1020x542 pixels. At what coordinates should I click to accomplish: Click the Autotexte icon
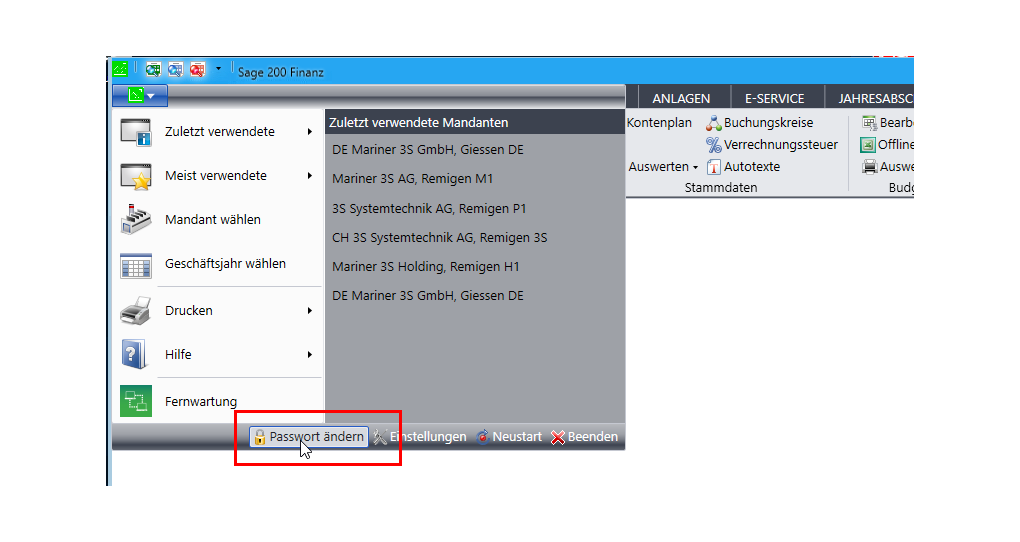(x=714, y=167)
